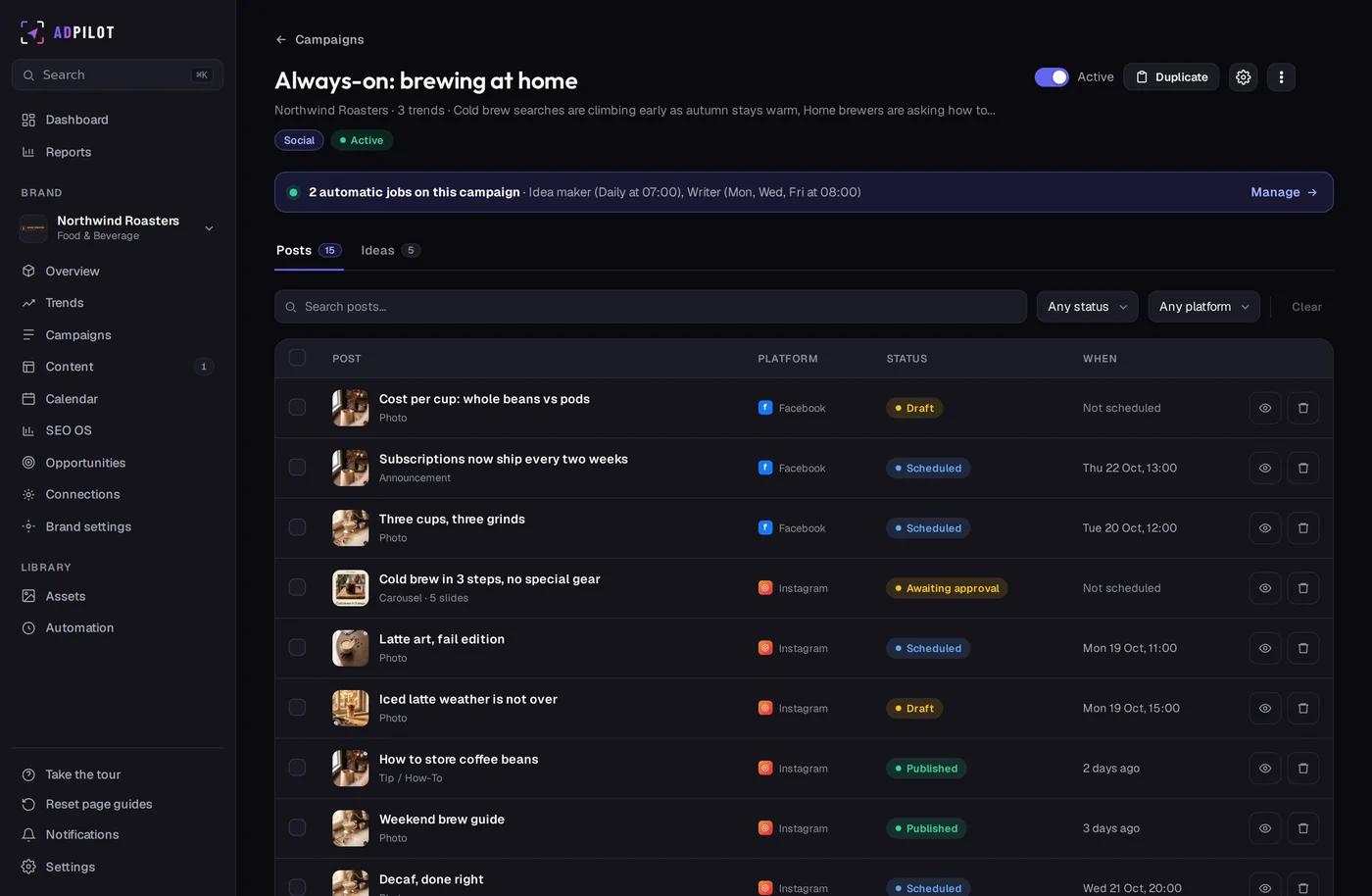Tick checkbox for 'Subscriptions now ship every two weeks'
1372x896 pixels.
297,468
